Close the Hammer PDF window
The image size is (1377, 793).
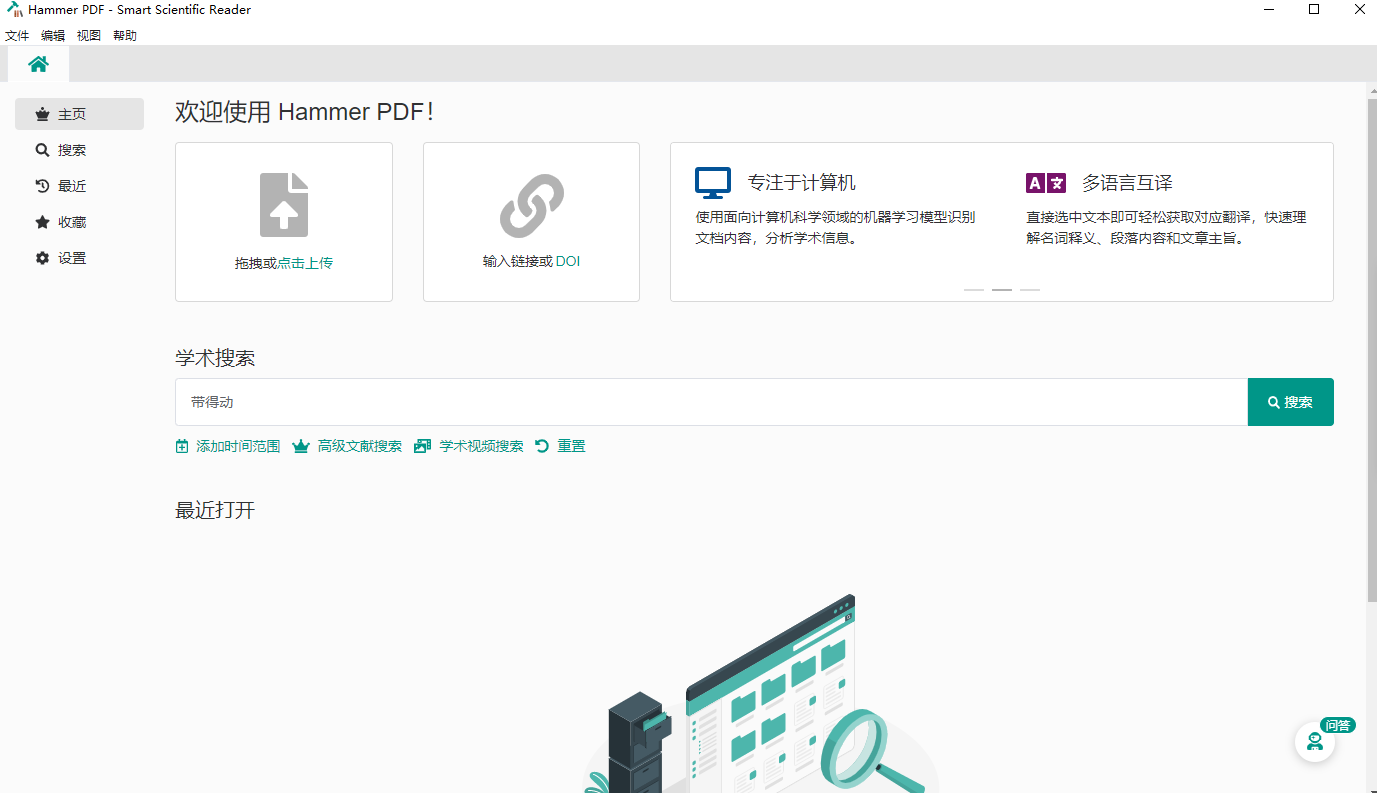click(x=1358, y=10)
